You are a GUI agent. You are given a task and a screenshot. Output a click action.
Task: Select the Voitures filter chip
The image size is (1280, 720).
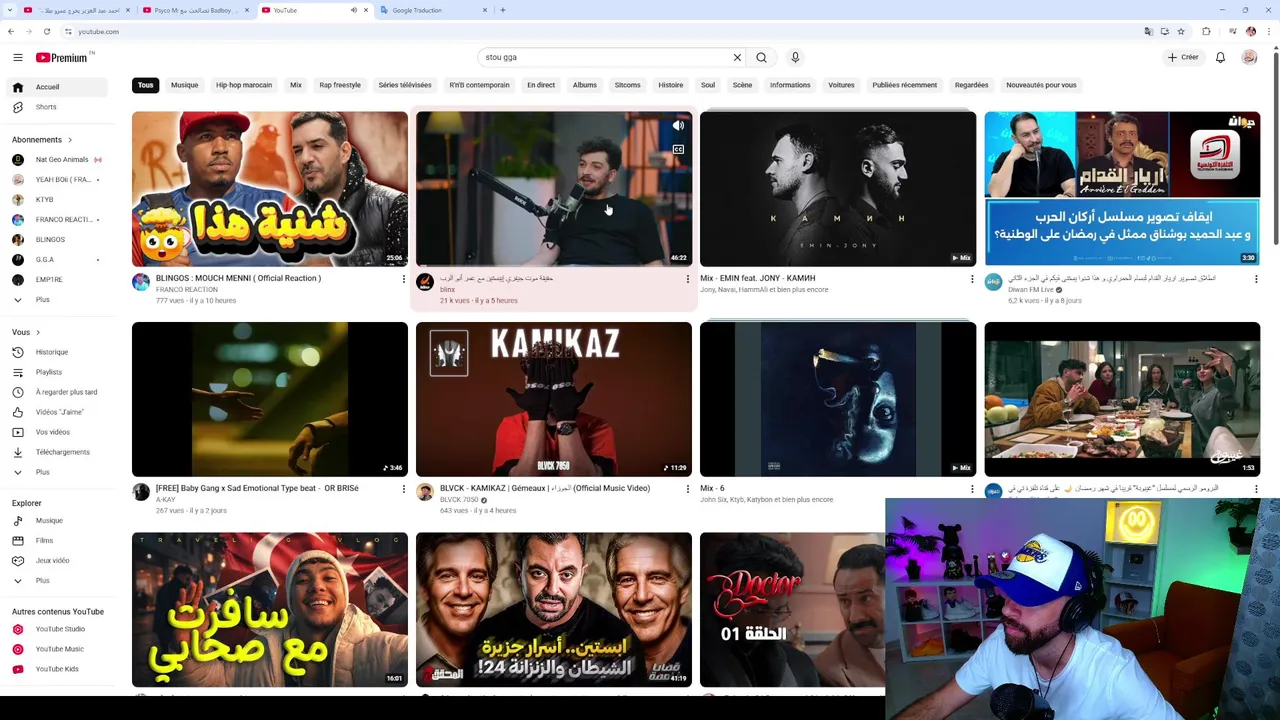click(841, 85)
